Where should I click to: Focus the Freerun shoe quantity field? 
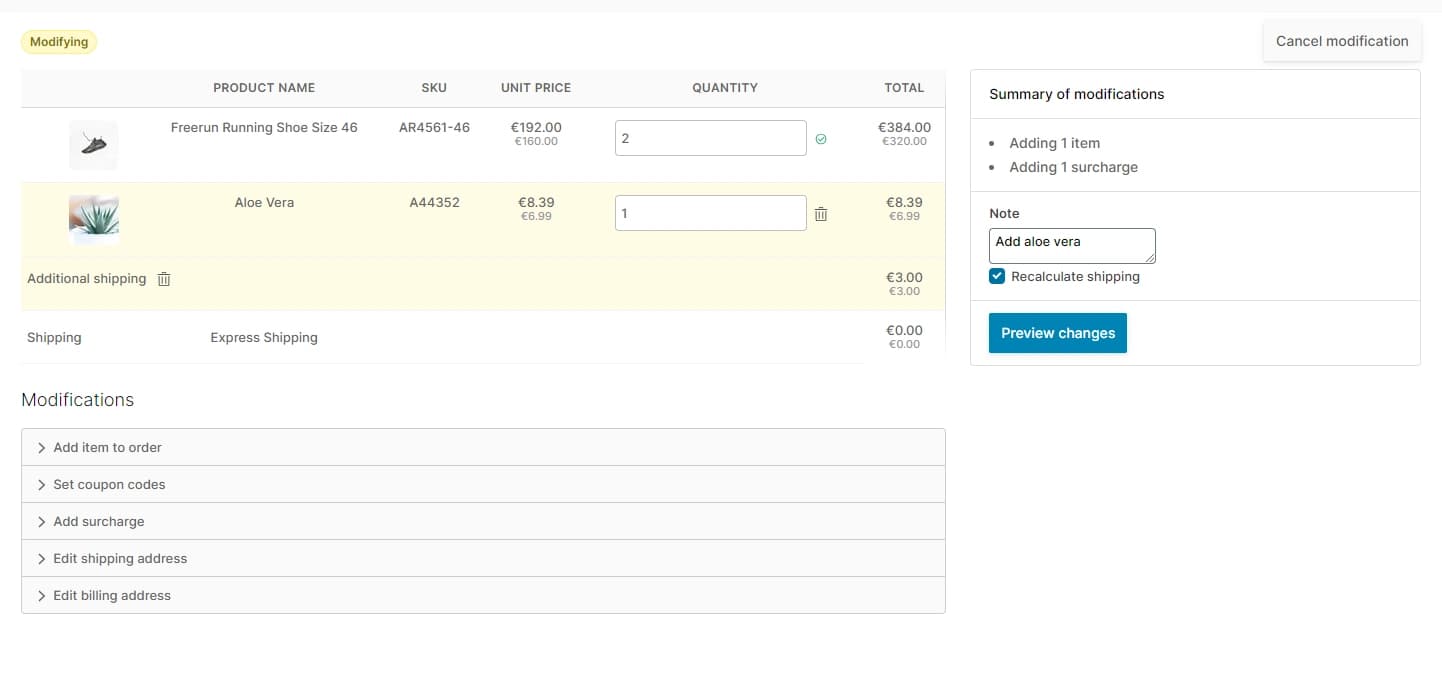click(x=710, y=138)
